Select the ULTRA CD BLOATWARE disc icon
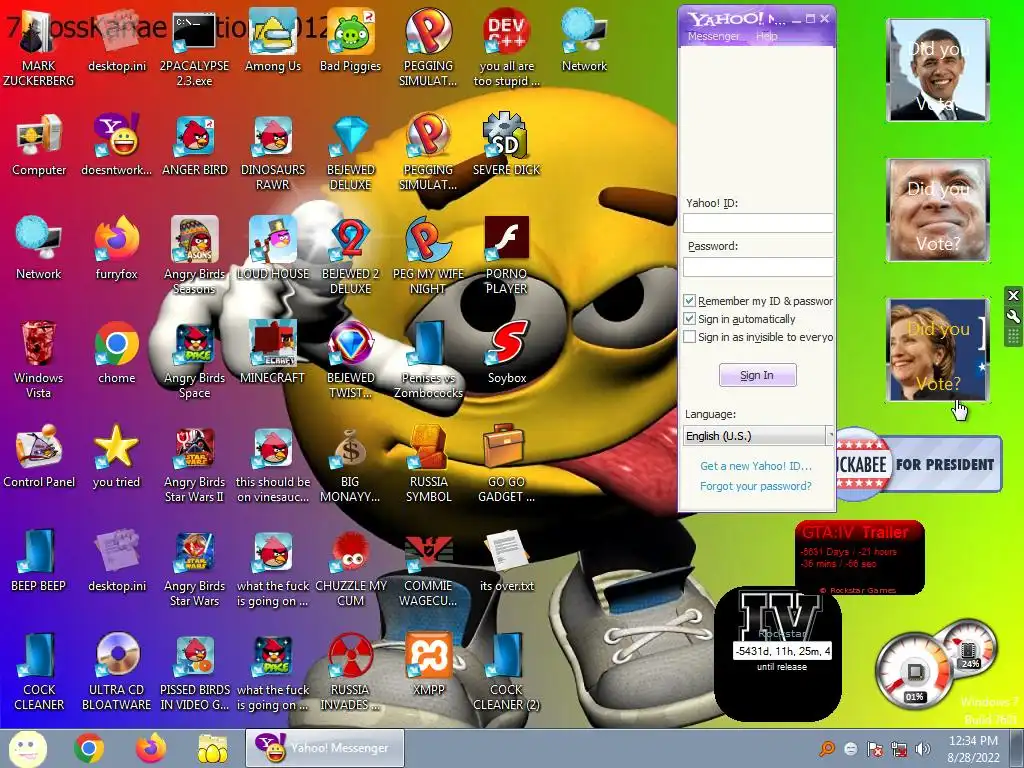1024x768 pixels. tap(117, 672)
